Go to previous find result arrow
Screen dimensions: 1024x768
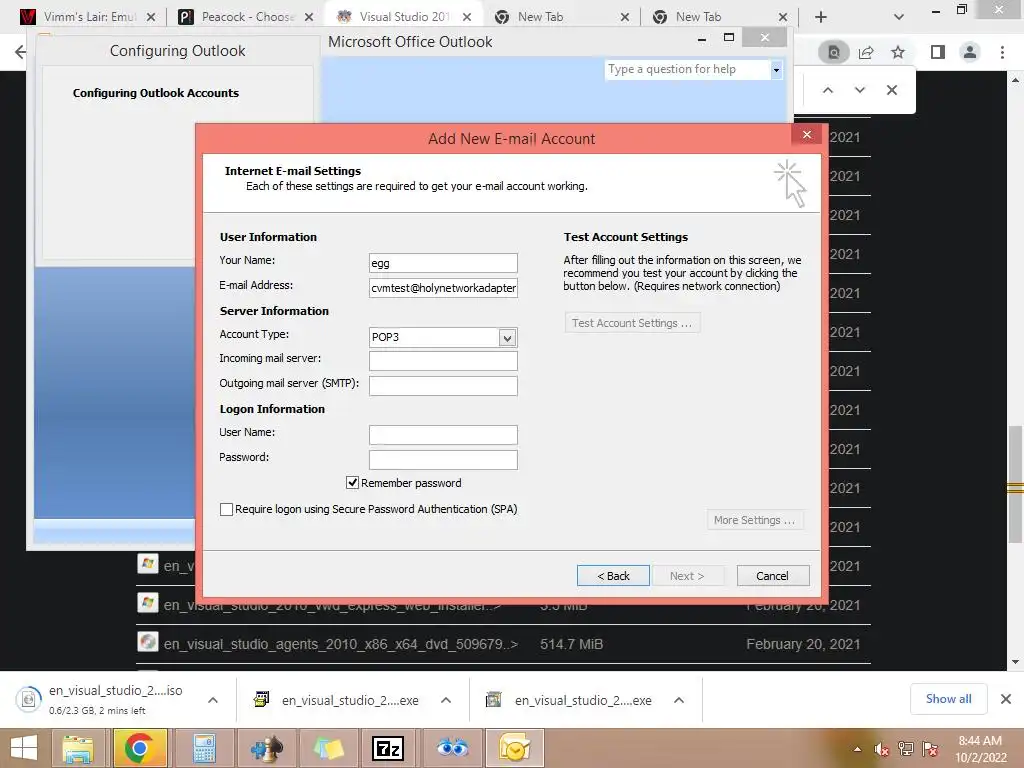827,90
